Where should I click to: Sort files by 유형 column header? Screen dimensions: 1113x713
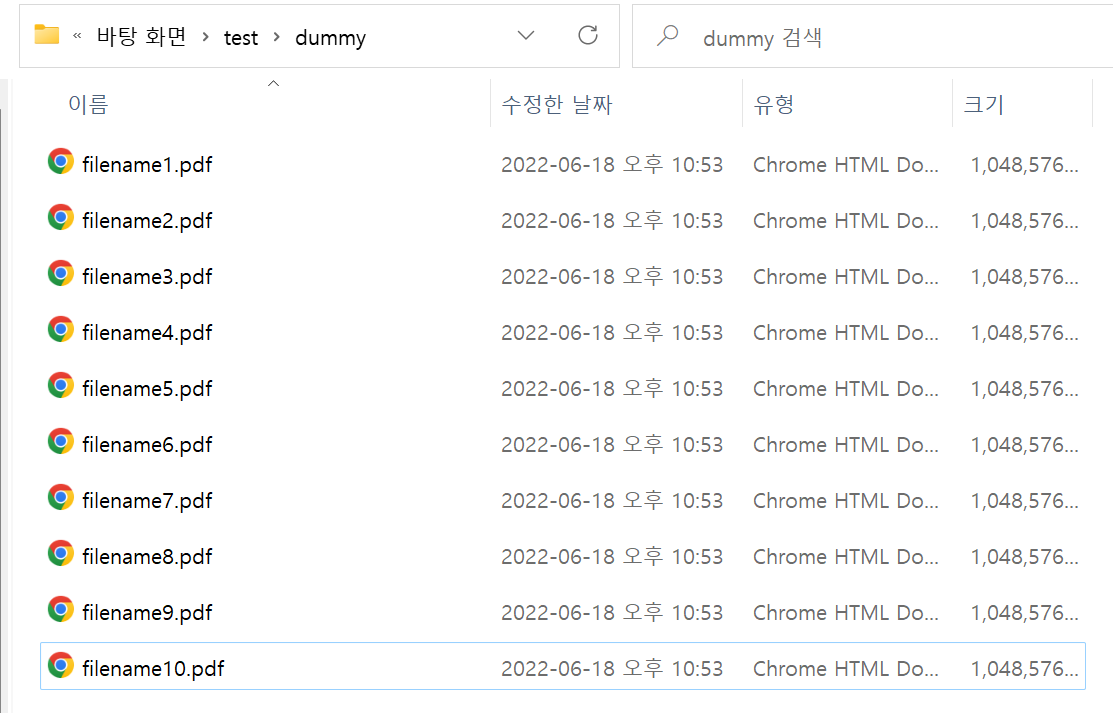coord(774,104)
